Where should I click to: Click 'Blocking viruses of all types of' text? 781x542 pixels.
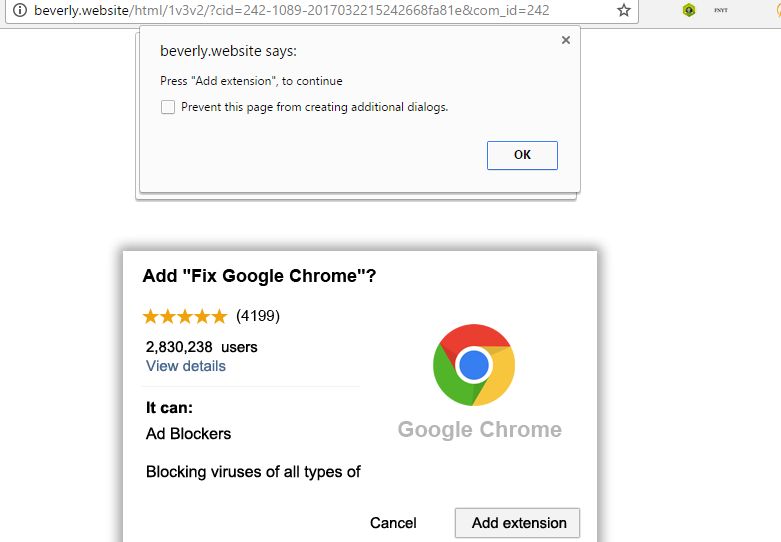tap(253, 472)
